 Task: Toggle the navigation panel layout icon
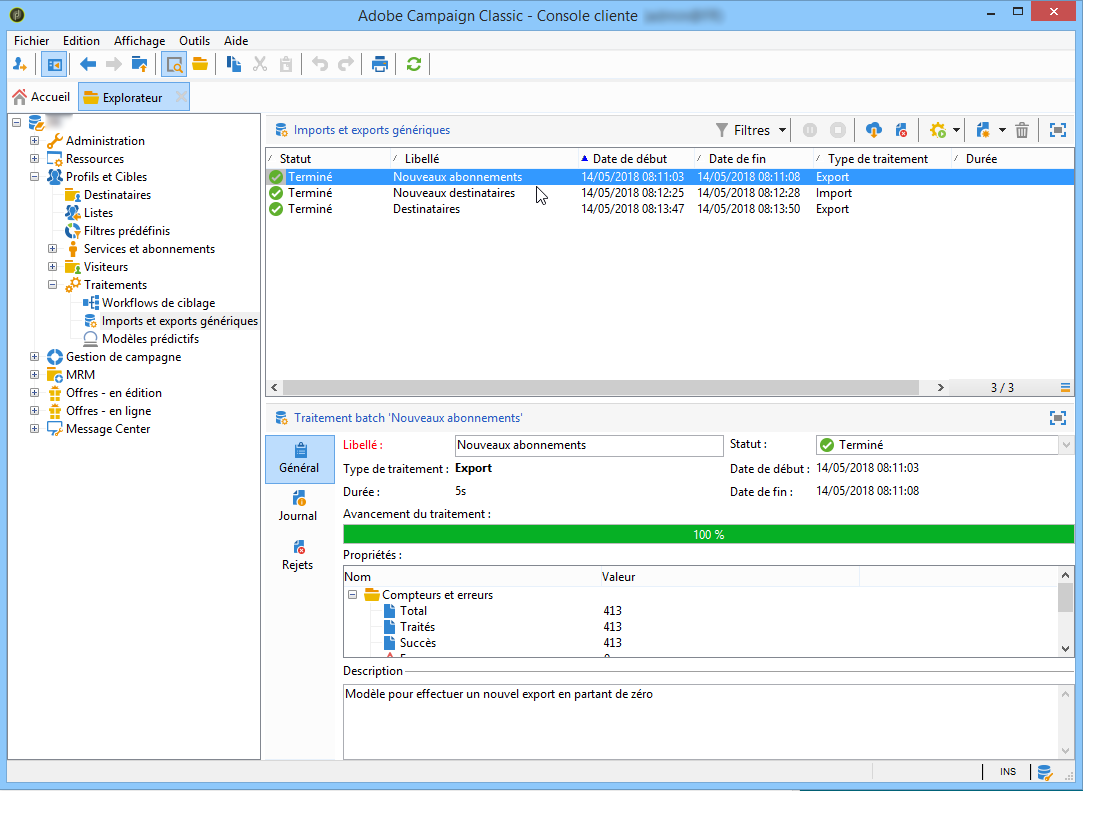54,65
